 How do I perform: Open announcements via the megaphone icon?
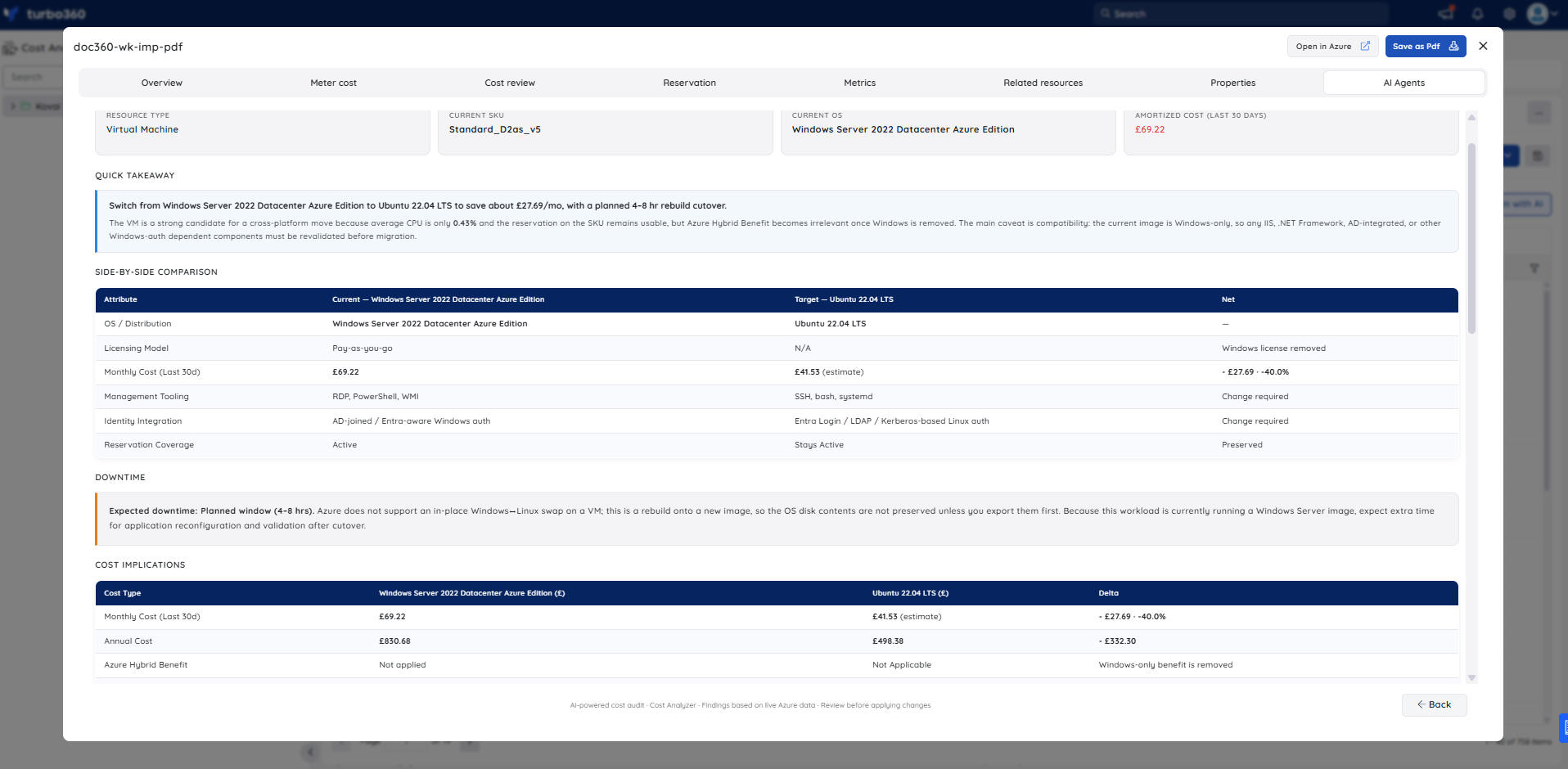click(1446, 13)
